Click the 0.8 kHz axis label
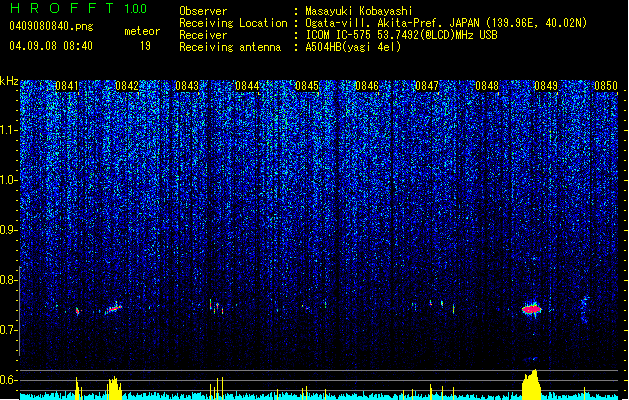This screenshot has width=629, height=400. point(9,280)
